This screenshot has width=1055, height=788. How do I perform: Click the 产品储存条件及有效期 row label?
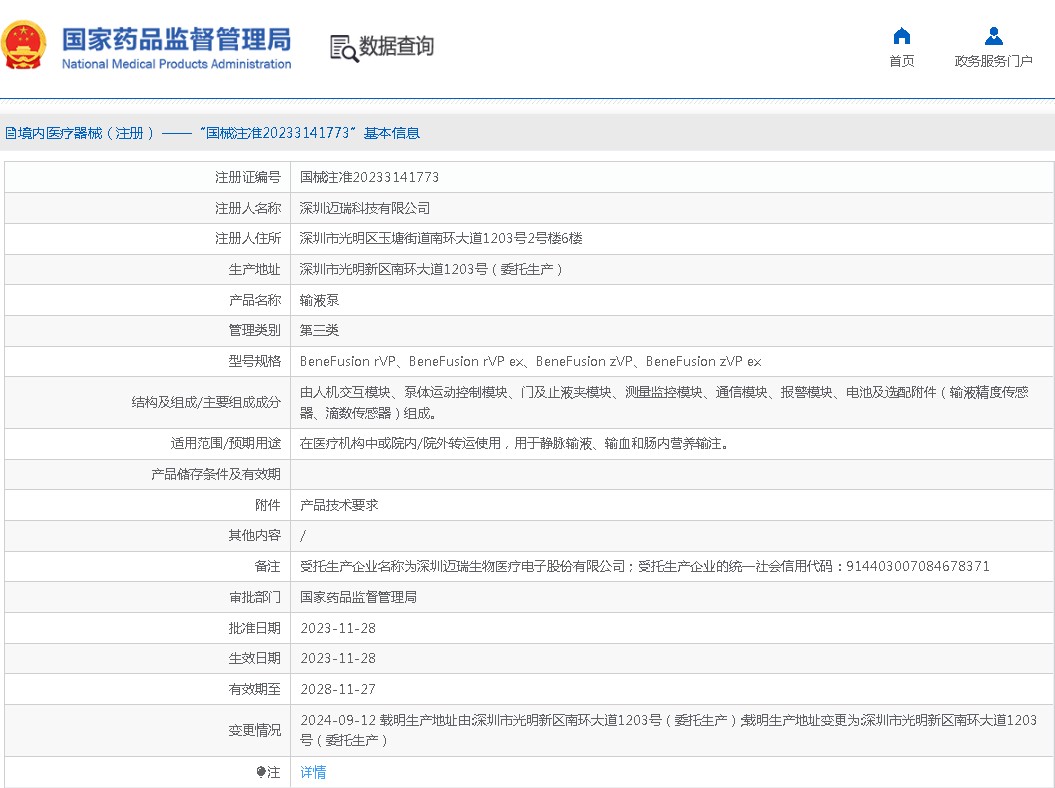(215, 474)
